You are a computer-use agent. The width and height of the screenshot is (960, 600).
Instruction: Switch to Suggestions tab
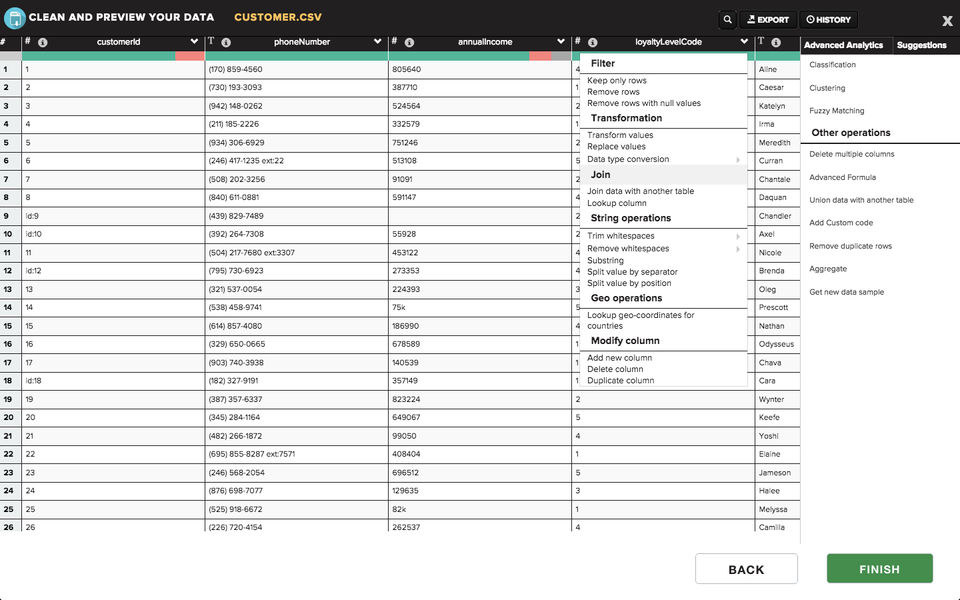pyautogui.click(x=921, y=45)
